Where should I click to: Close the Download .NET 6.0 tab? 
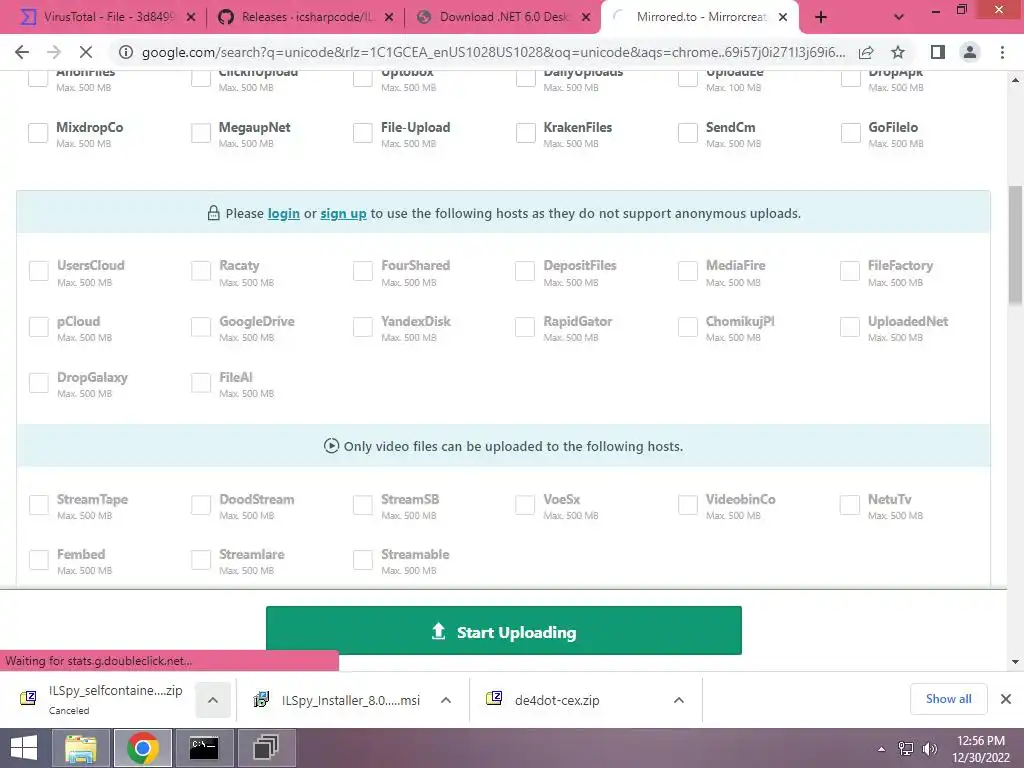586,18
